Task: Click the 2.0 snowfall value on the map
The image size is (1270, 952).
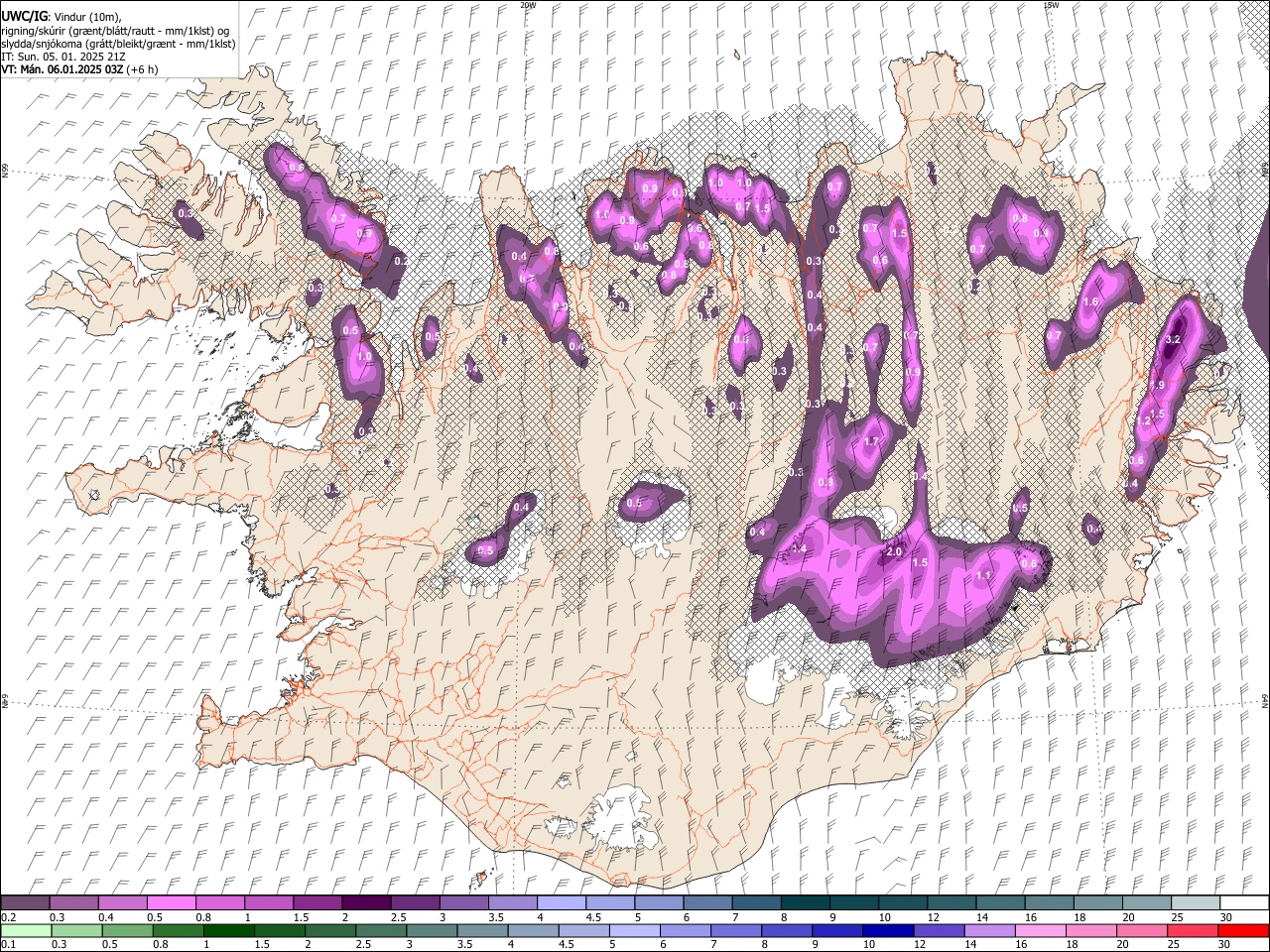Action: click(x=894, y=552)
